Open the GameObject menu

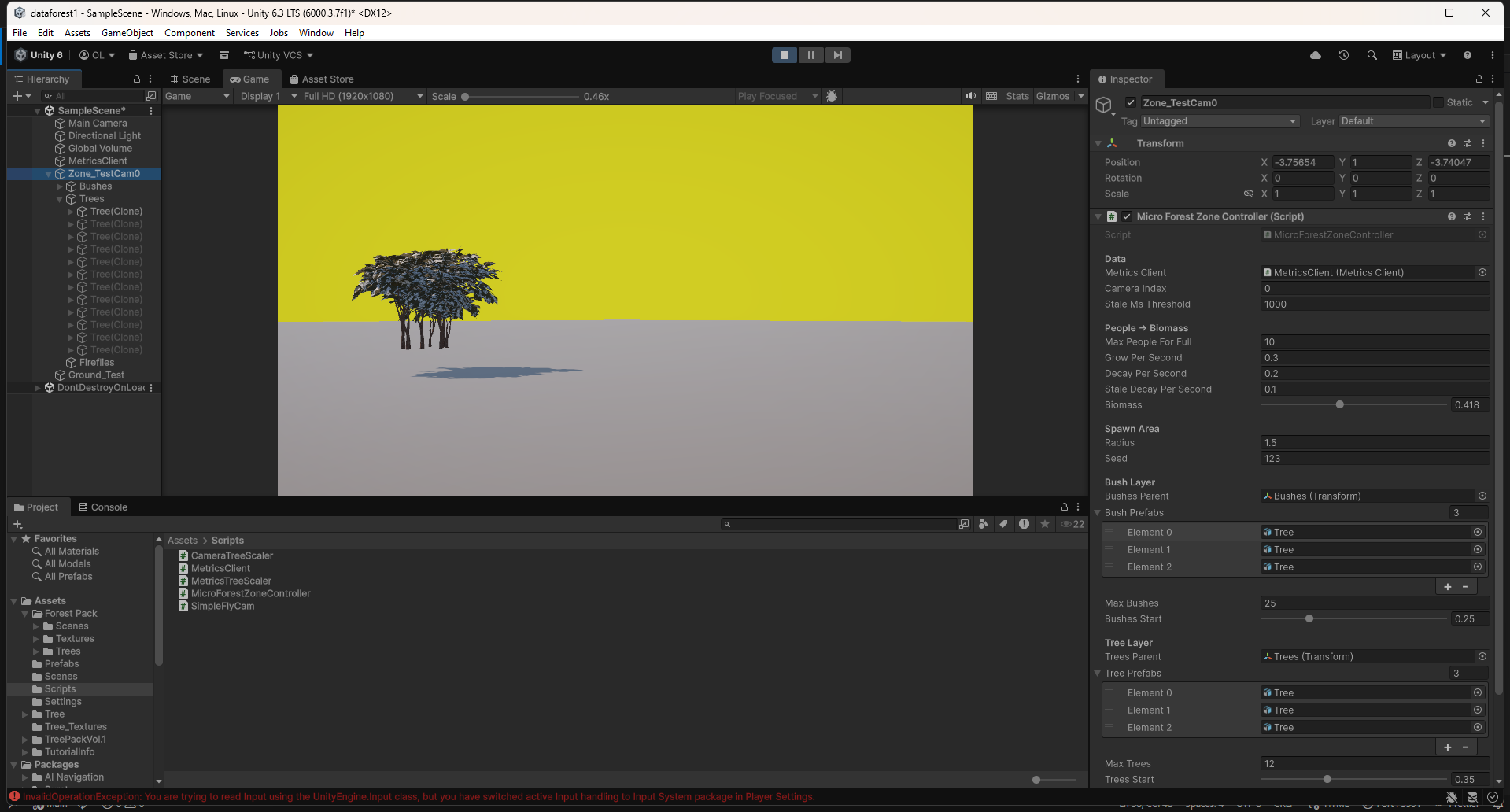pos(127,33)
